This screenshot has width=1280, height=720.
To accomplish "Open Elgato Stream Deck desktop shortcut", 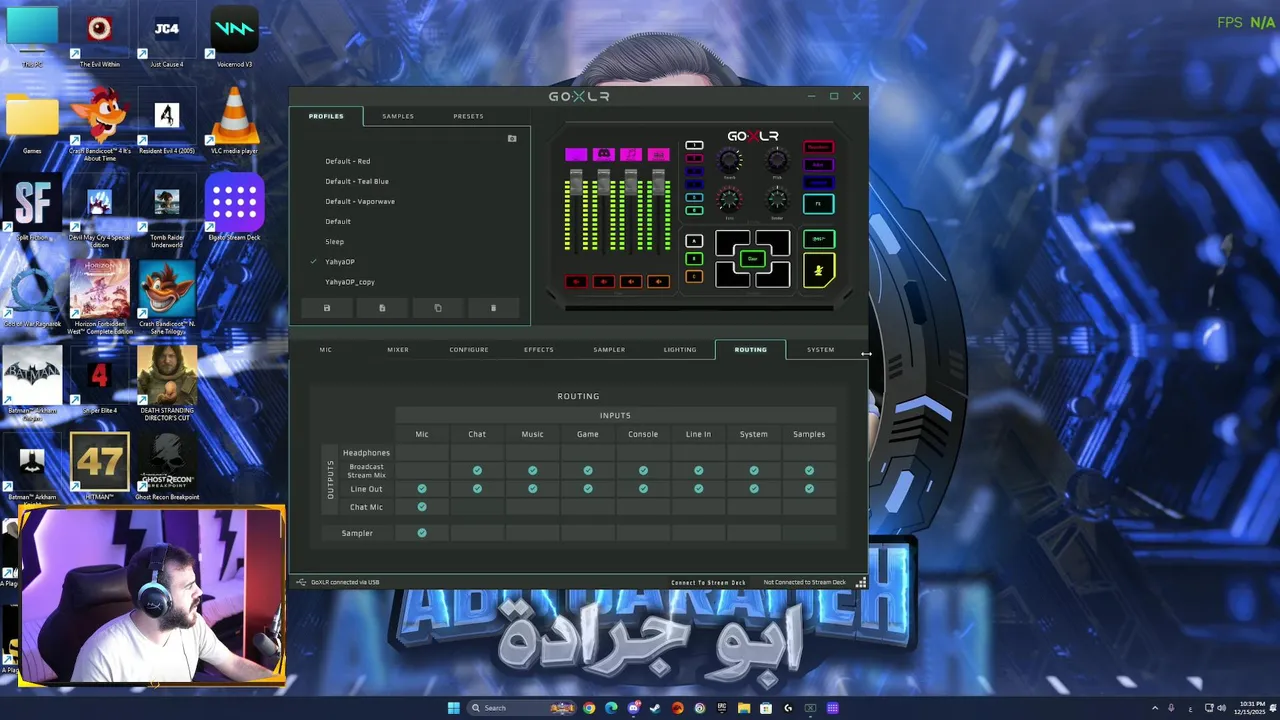I will click(x=234, y=208).
